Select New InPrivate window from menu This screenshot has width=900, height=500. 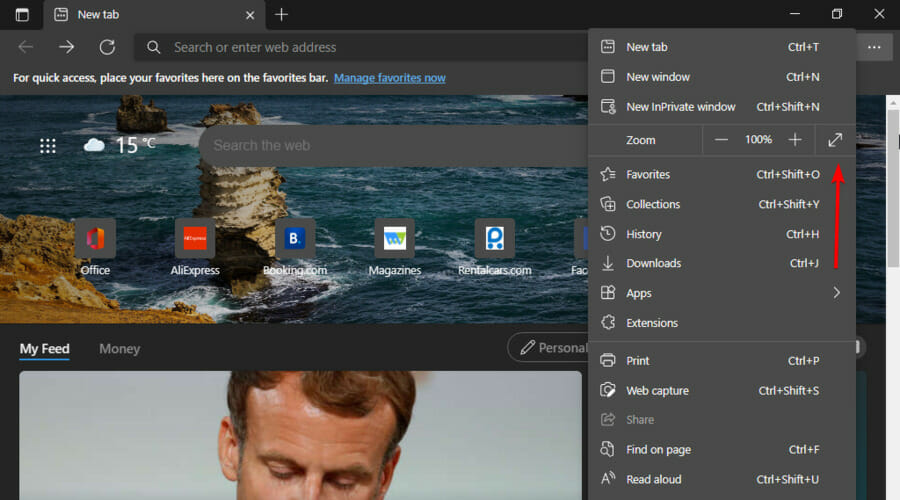coord(680,107)
